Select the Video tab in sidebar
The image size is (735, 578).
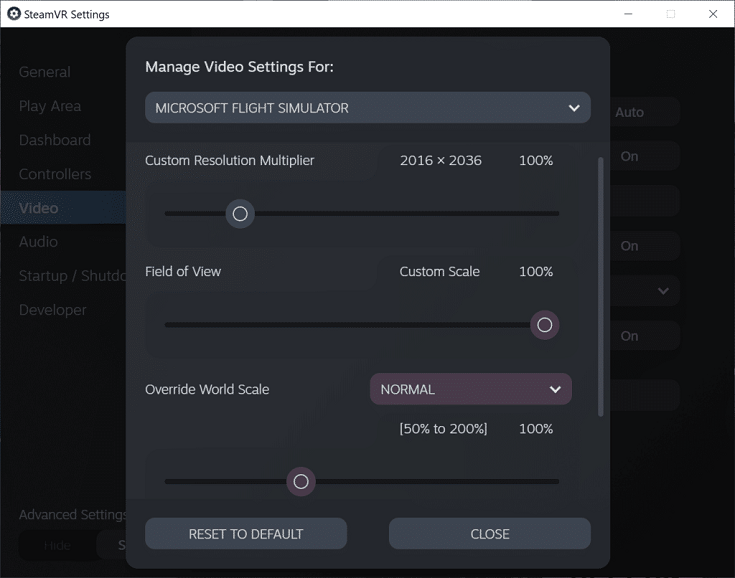coord(39,208)
